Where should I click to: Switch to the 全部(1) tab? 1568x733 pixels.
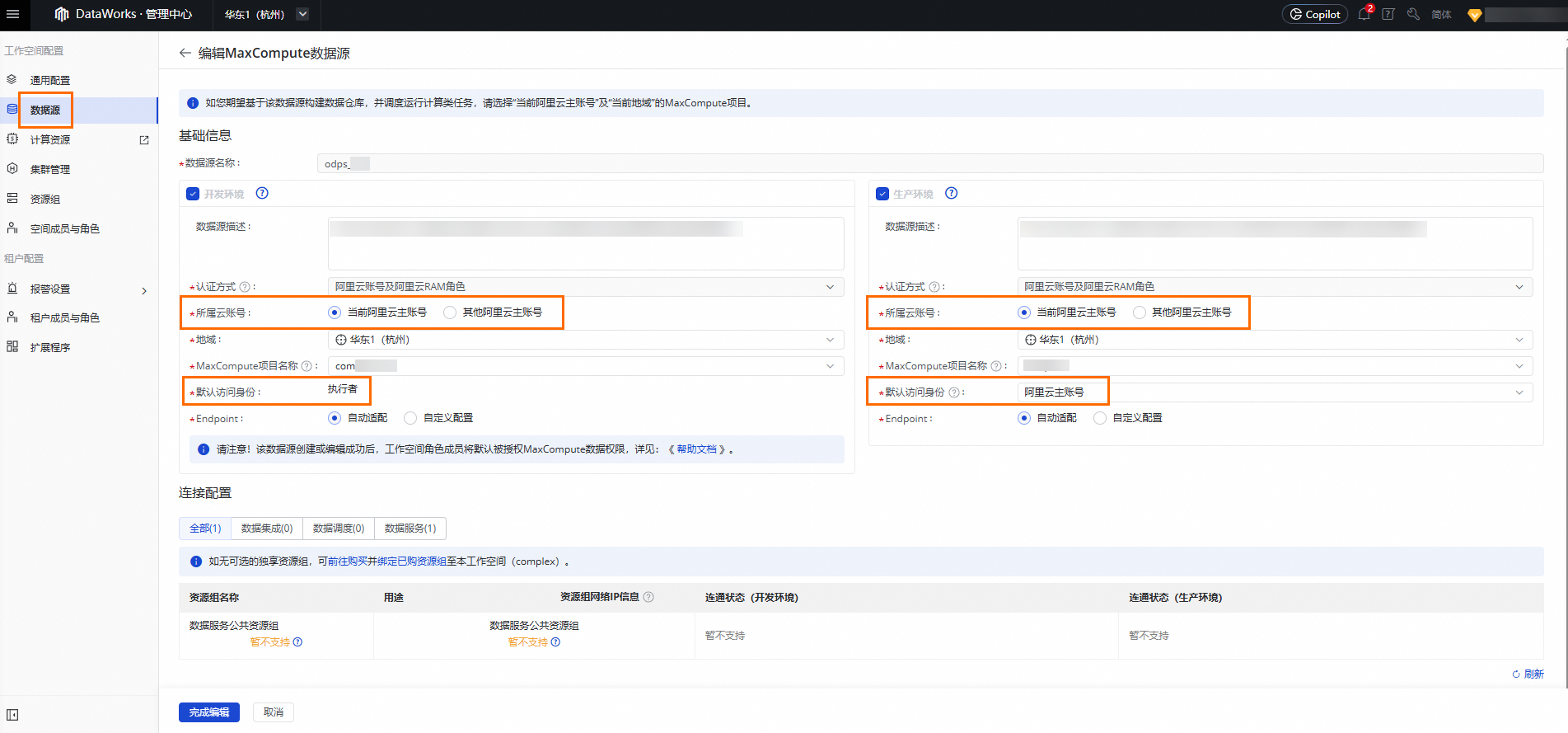205,528
